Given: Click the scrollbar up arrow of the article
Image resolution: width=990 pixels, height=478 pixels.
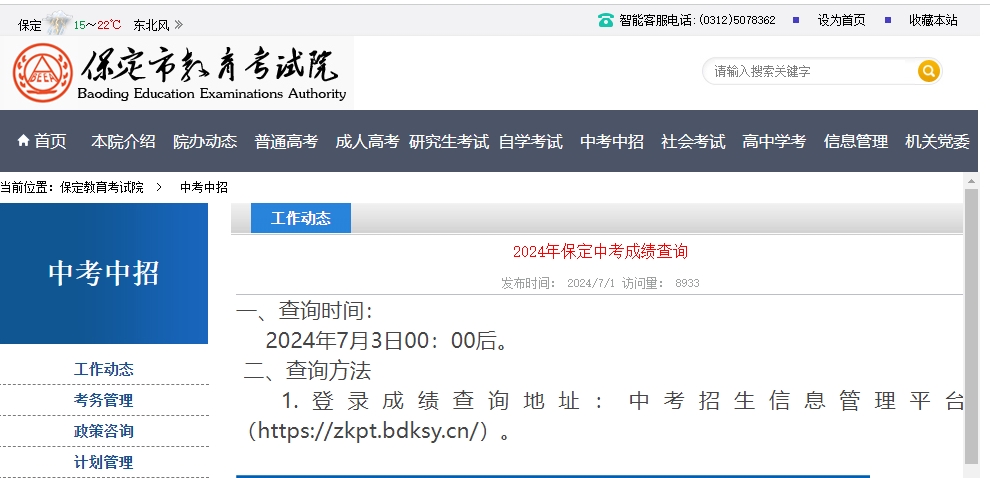Looking at the screenshot, I should pyautogui.click(x=971, y=181).
